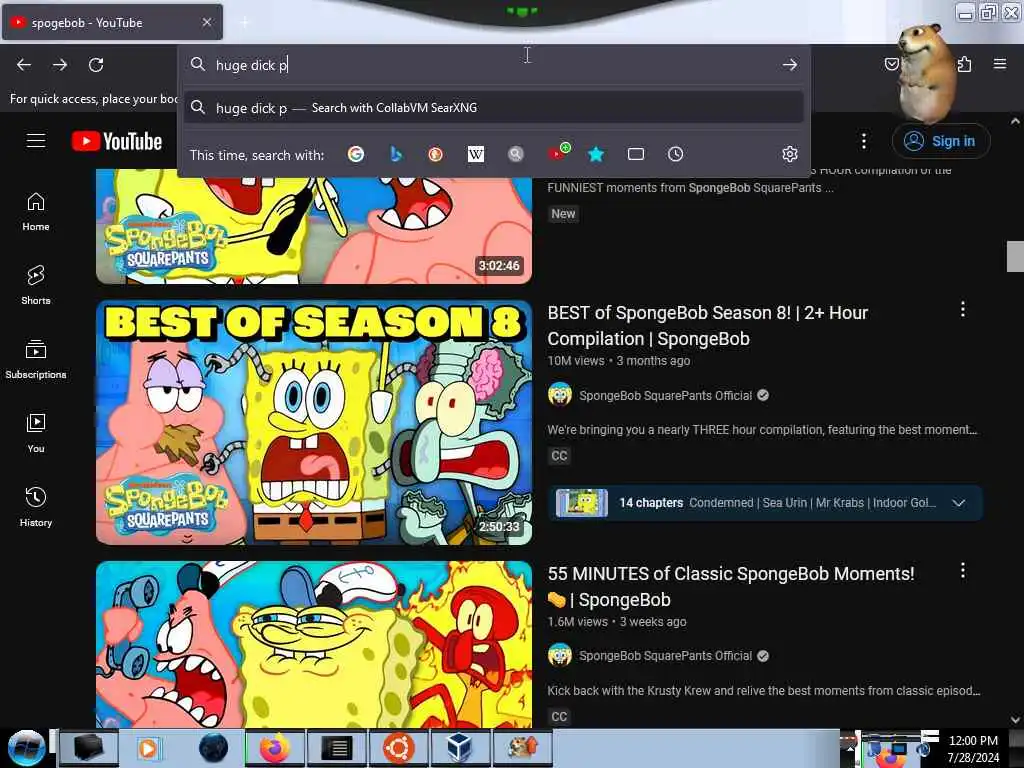This screenshot has width=1024, height=768.
Task: Click the scrollbar down arrow
Action: [1015, 720]
